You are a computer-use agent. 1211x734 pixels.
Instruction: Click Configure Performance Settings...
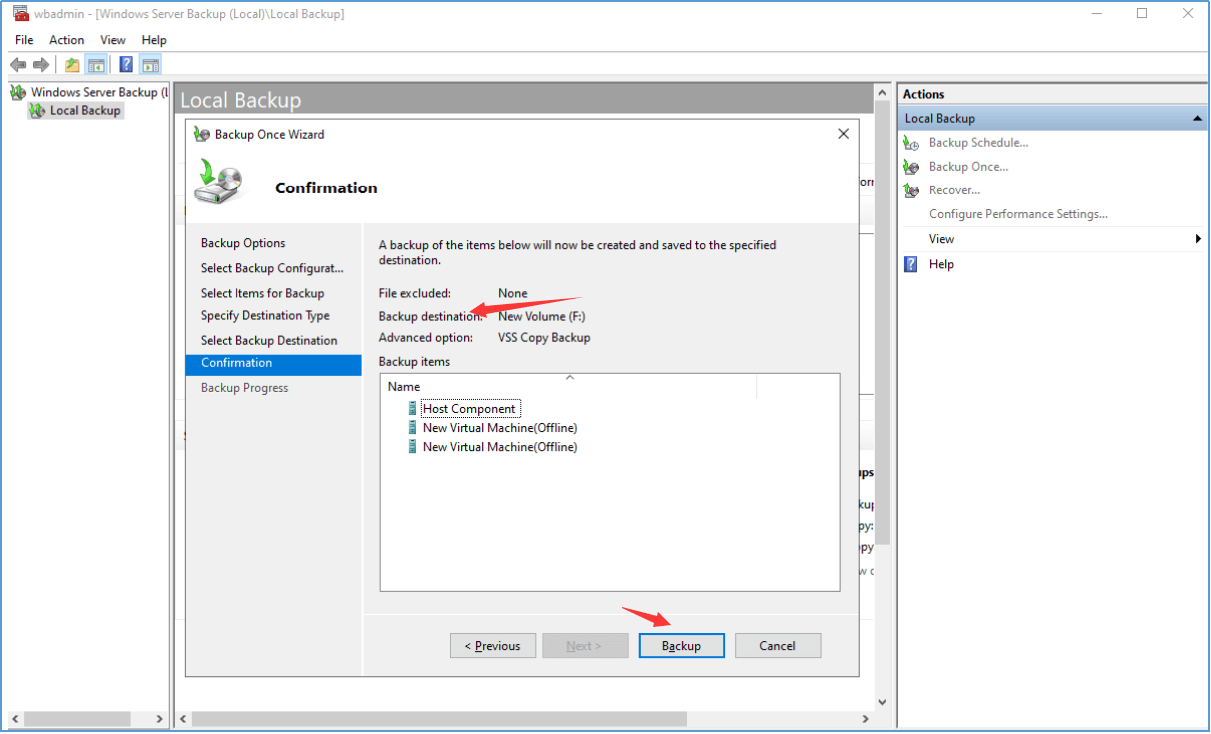(x=1018, y=214)
